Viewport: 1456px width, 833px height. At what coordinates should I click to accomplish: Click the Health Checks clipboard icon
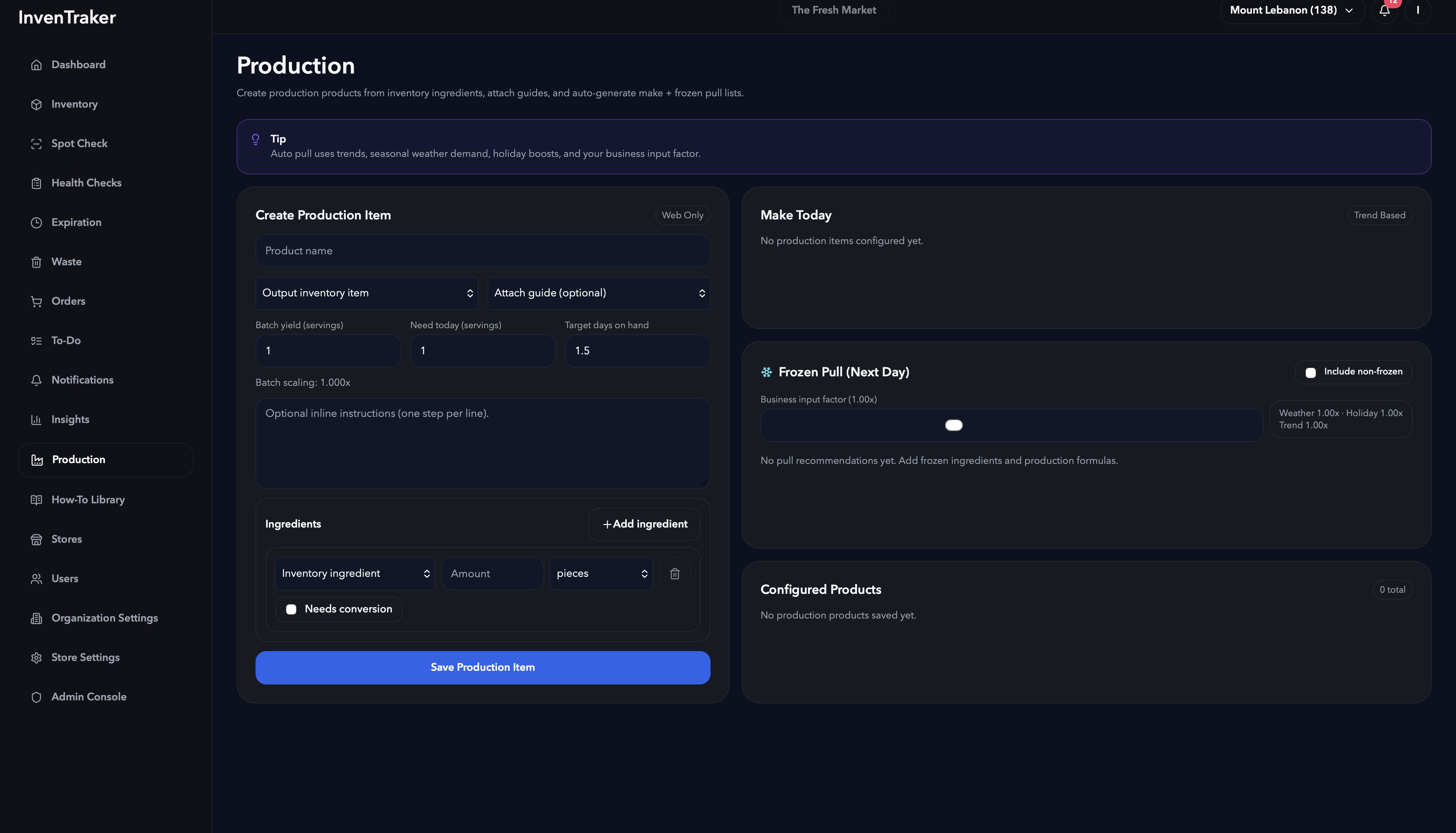[36, 183]
